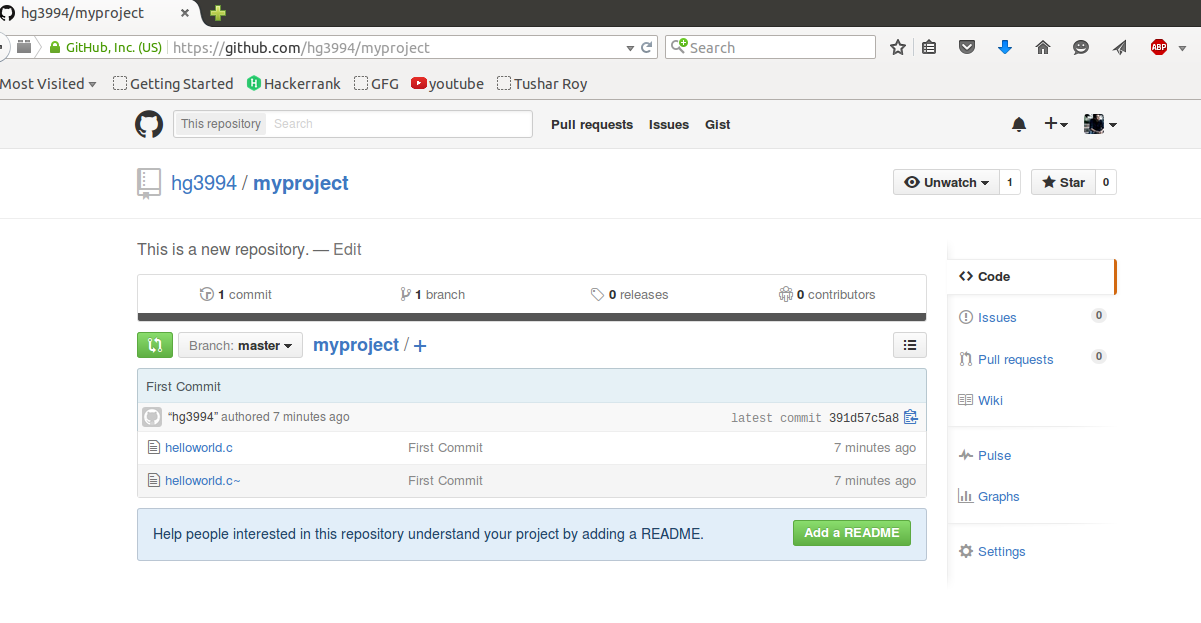The height and width of the screenshot is (623, 1201).
Task: Click the This repository search scope label
Action: (x=221, y=124)
